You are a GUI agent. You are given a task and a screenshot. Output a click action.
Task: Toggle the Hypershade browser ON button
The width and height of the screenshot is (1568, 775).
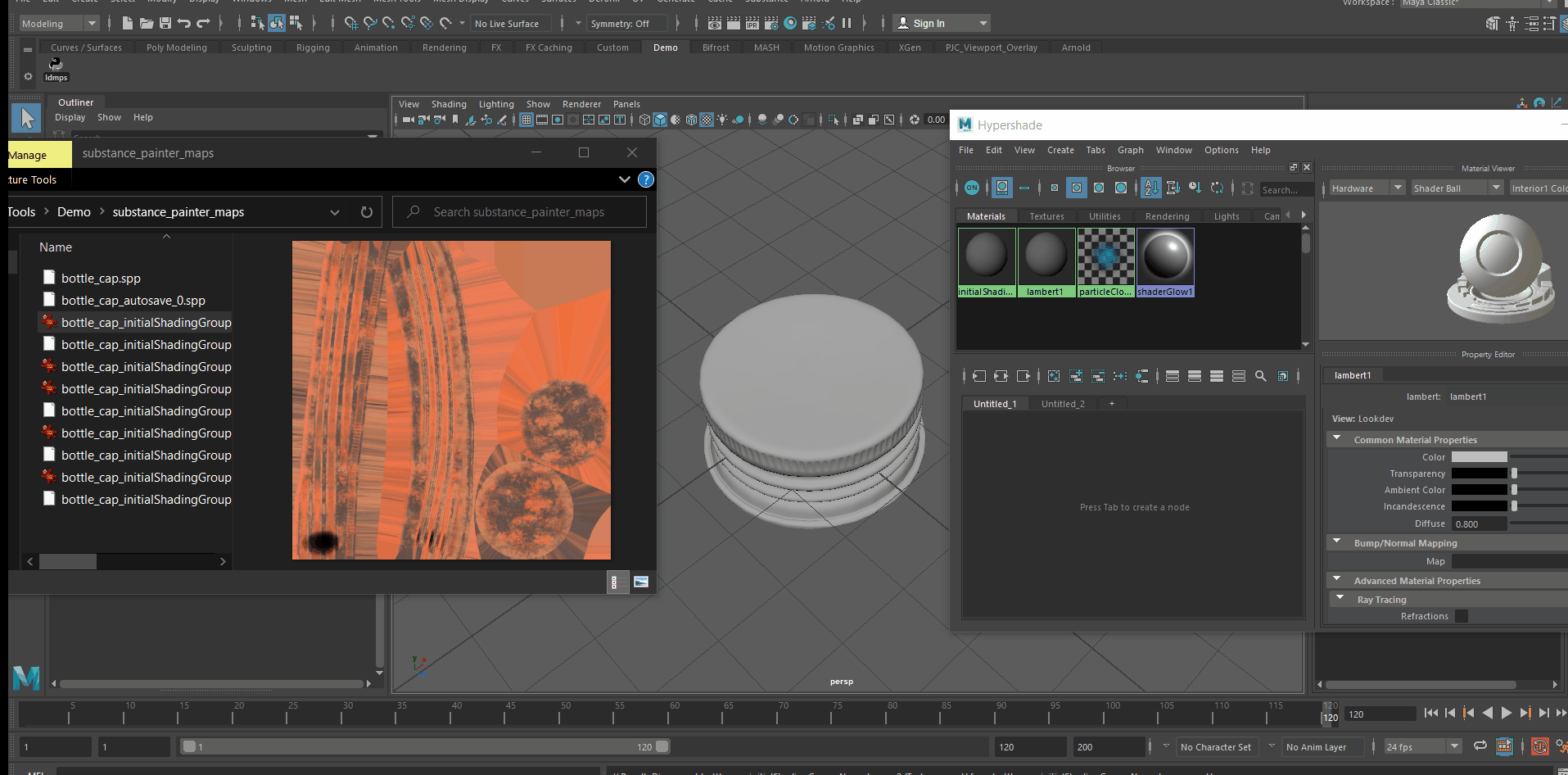(972, 188)
